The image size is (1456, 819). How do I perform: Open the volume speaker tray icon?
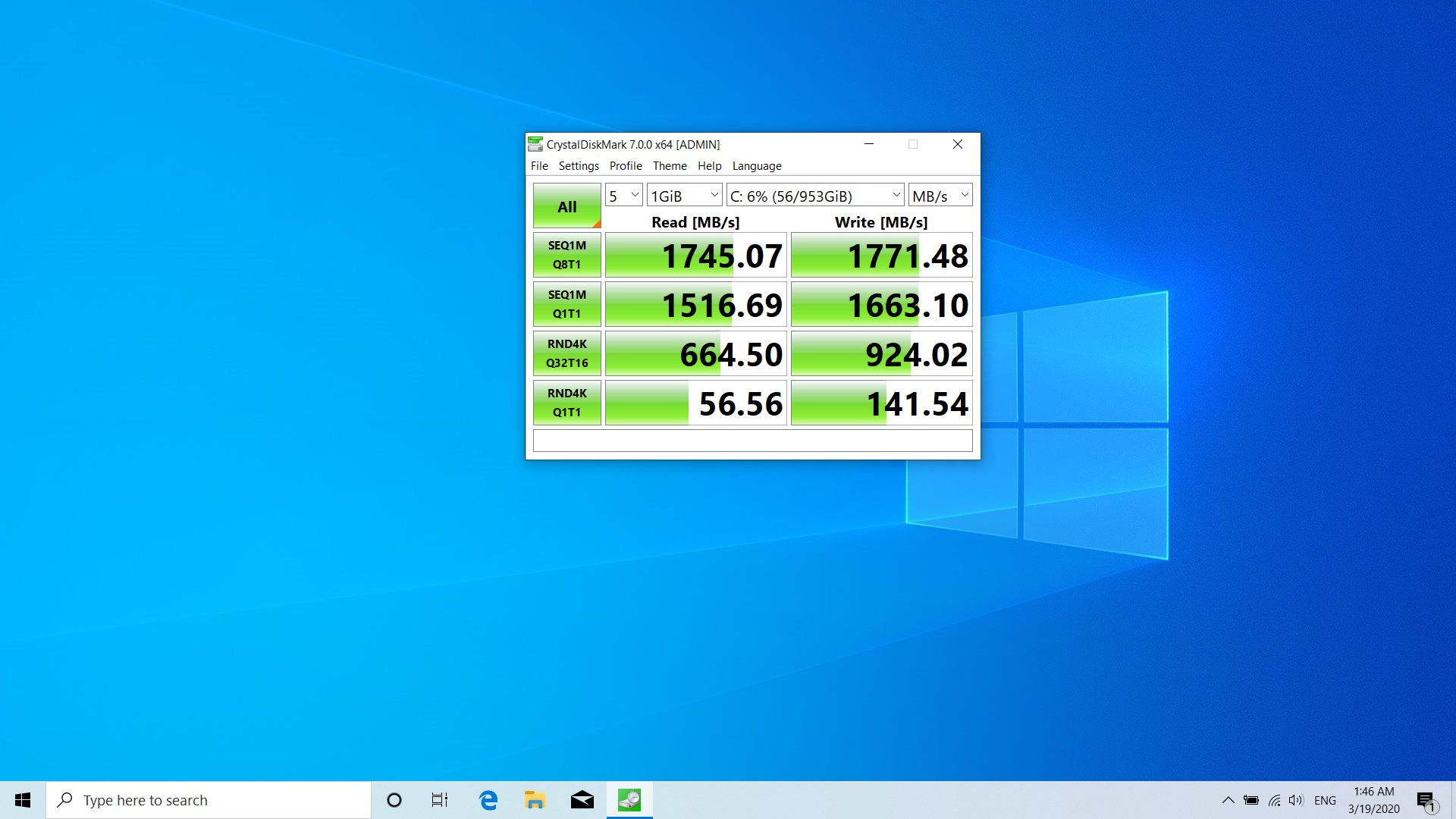pos(1296,800)
